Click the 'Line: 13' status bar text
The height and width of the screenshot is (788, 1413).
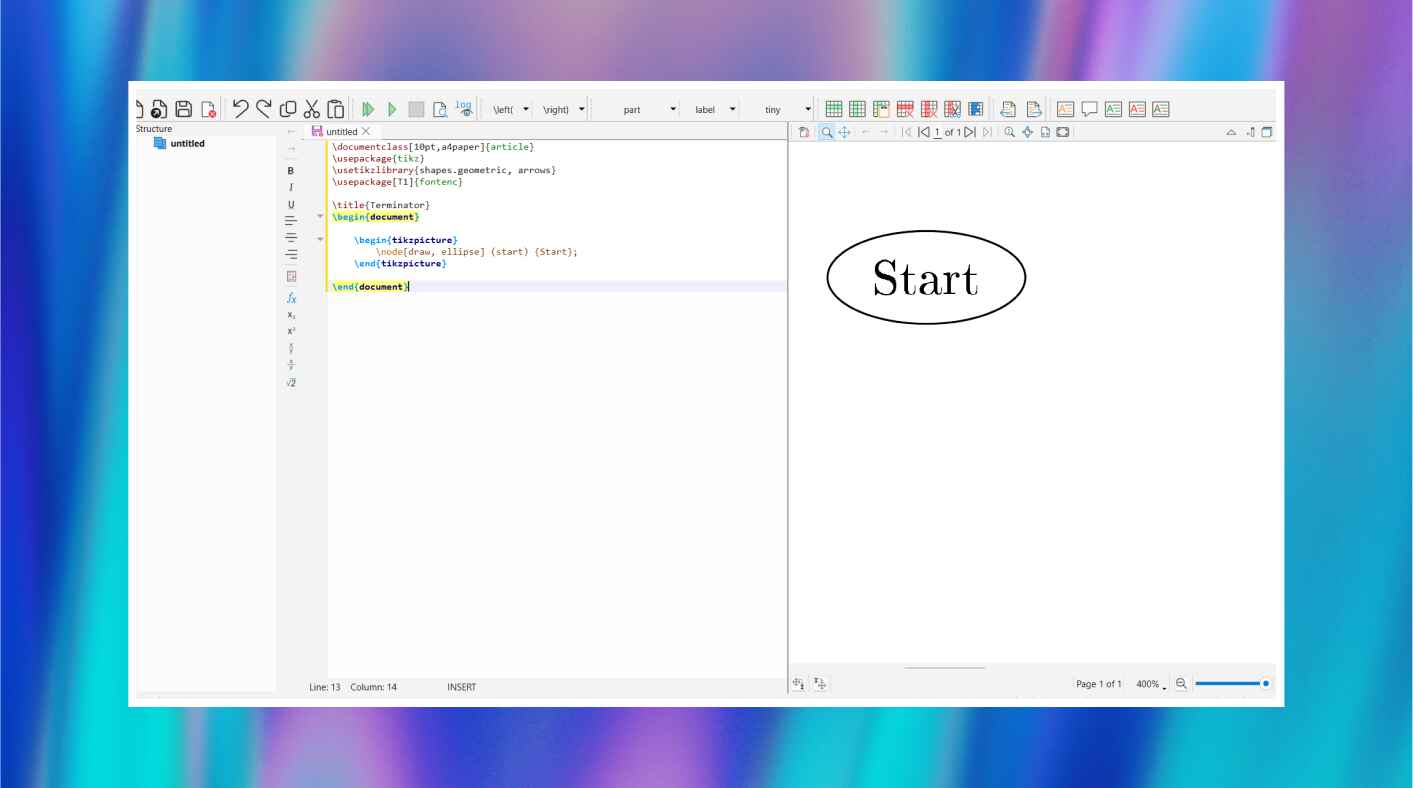(x=325, y=687)
